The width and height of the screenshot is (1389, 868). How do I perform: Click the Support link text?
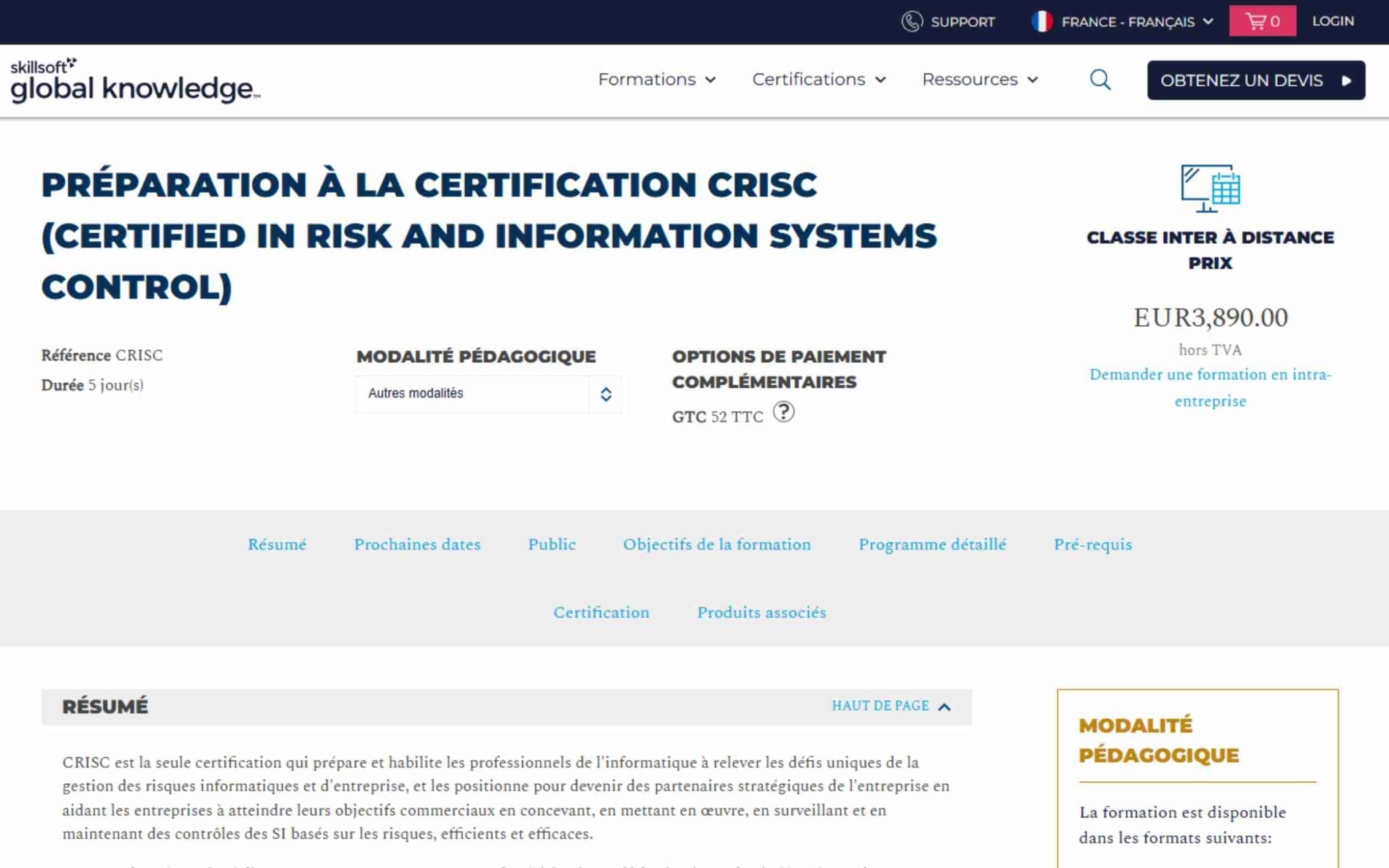962,22
